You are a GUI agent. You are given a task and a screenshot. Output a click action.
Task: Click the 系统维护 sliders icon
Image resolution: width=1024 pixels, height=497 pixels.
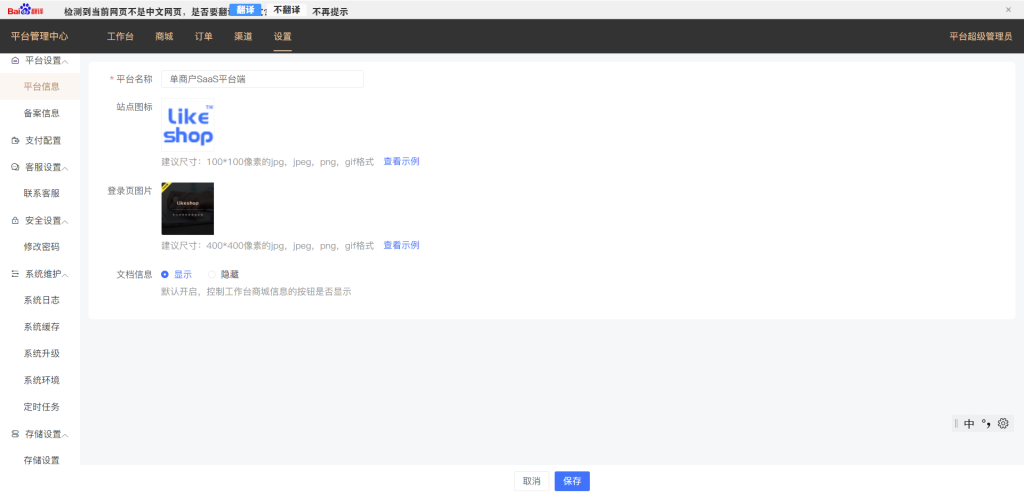[x=15, y=274]
